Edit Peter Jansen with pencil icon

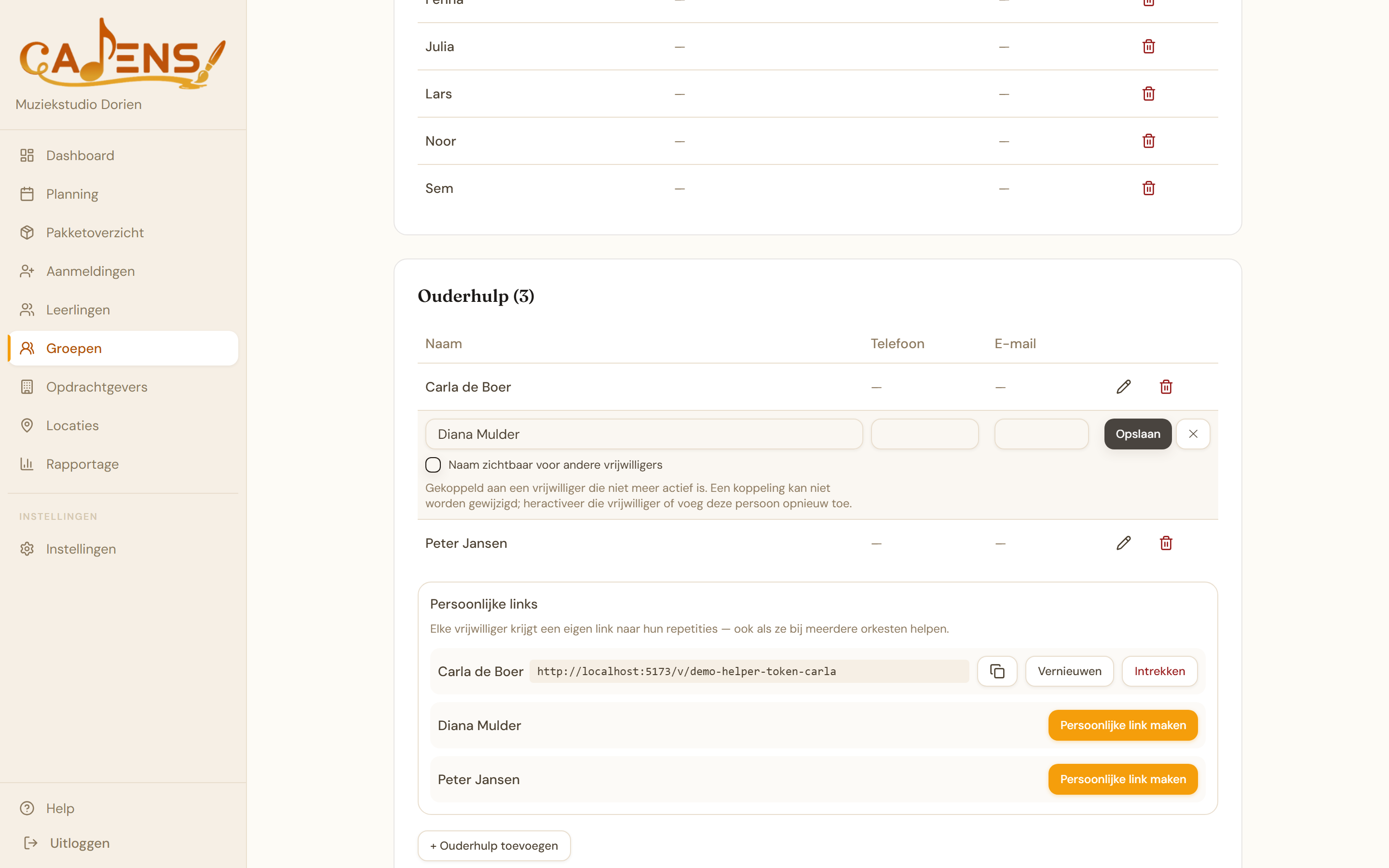[x=1123, y=543]
